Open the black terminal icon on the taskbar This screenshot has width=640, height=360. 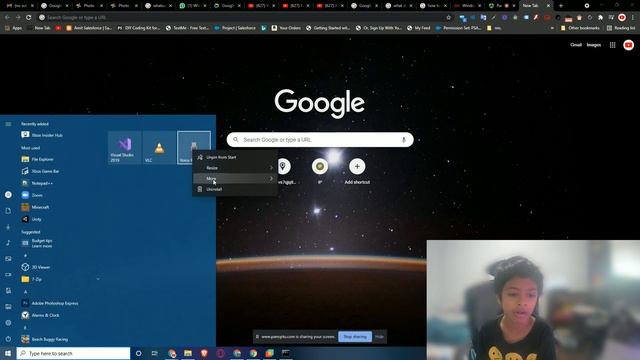[286, 353]
